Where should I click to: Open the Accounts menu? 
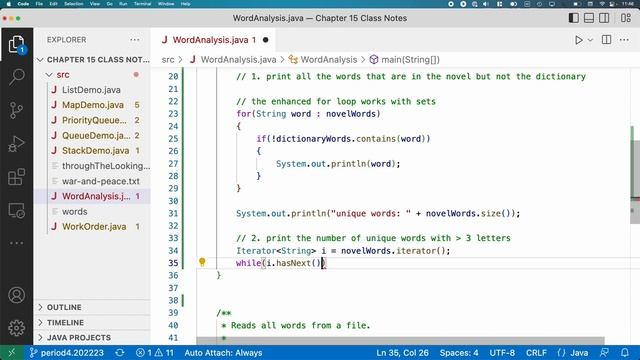click(16, 295)
